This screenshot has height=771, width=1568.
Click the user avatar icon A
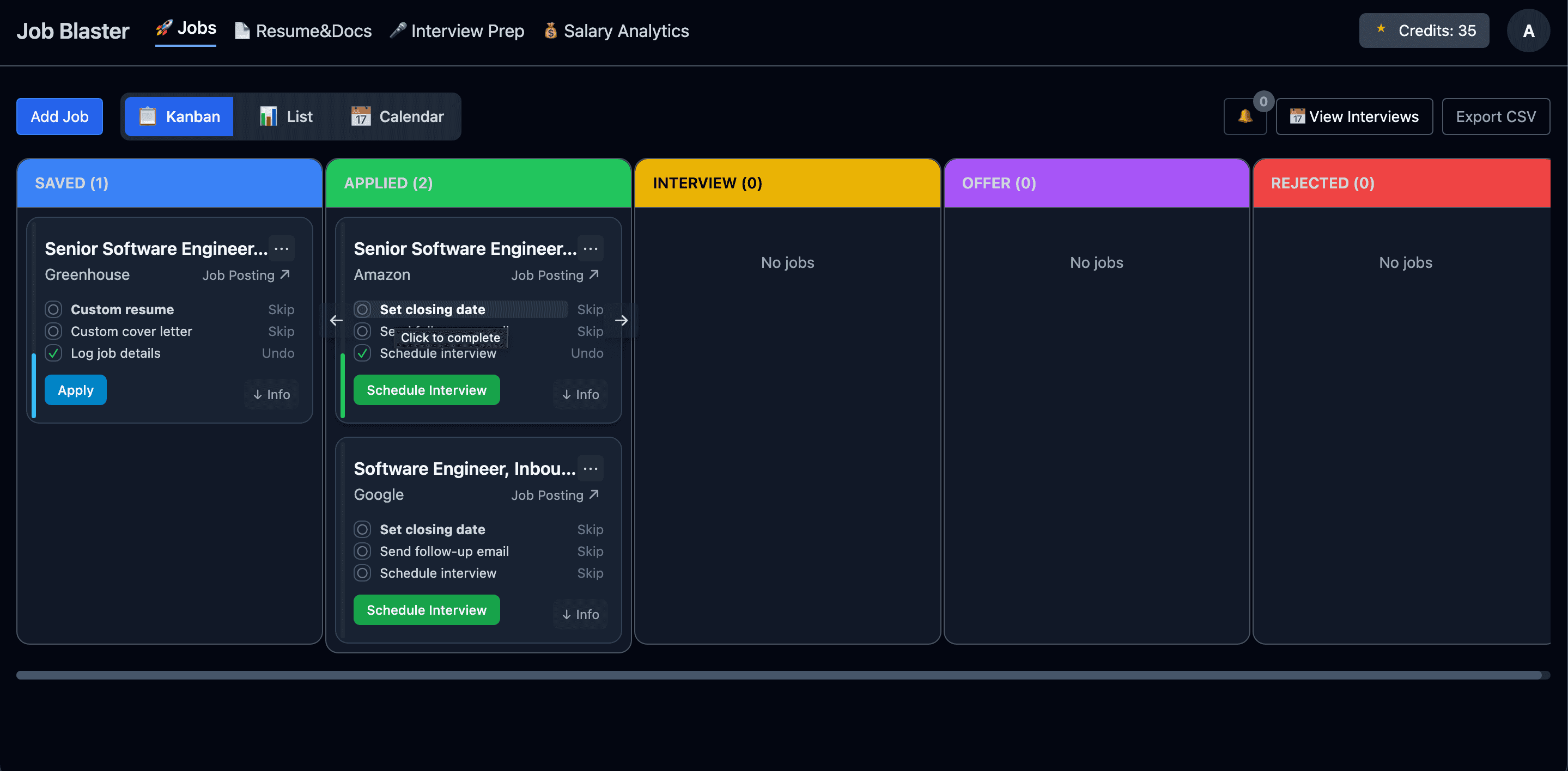[1528, 30]
